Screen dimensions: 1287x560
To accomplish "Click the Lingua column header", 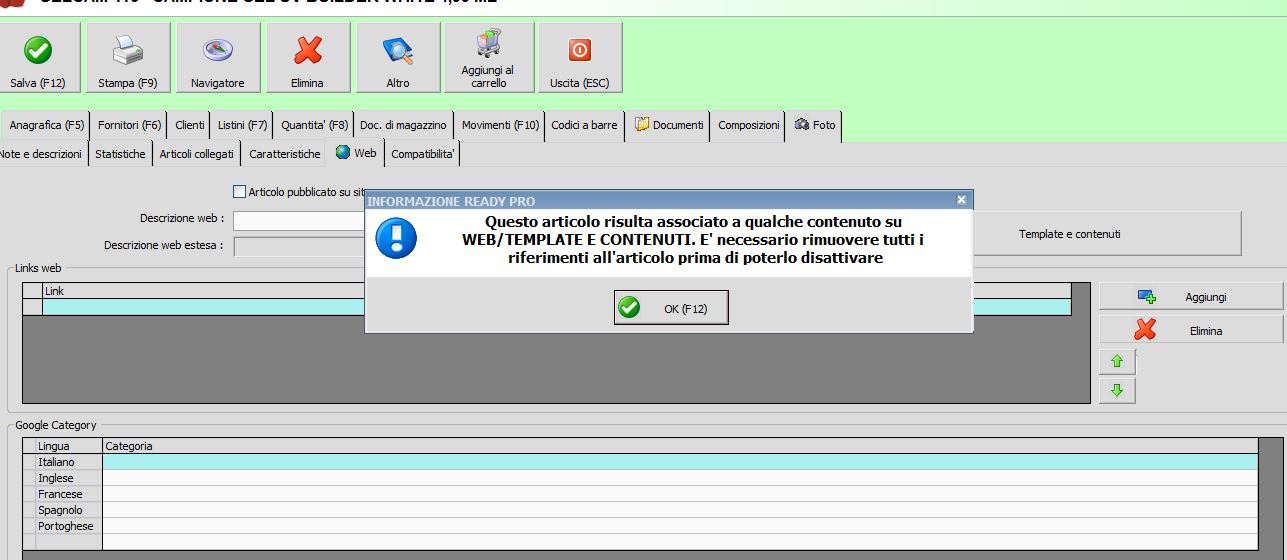I will [x=69, y=446].
